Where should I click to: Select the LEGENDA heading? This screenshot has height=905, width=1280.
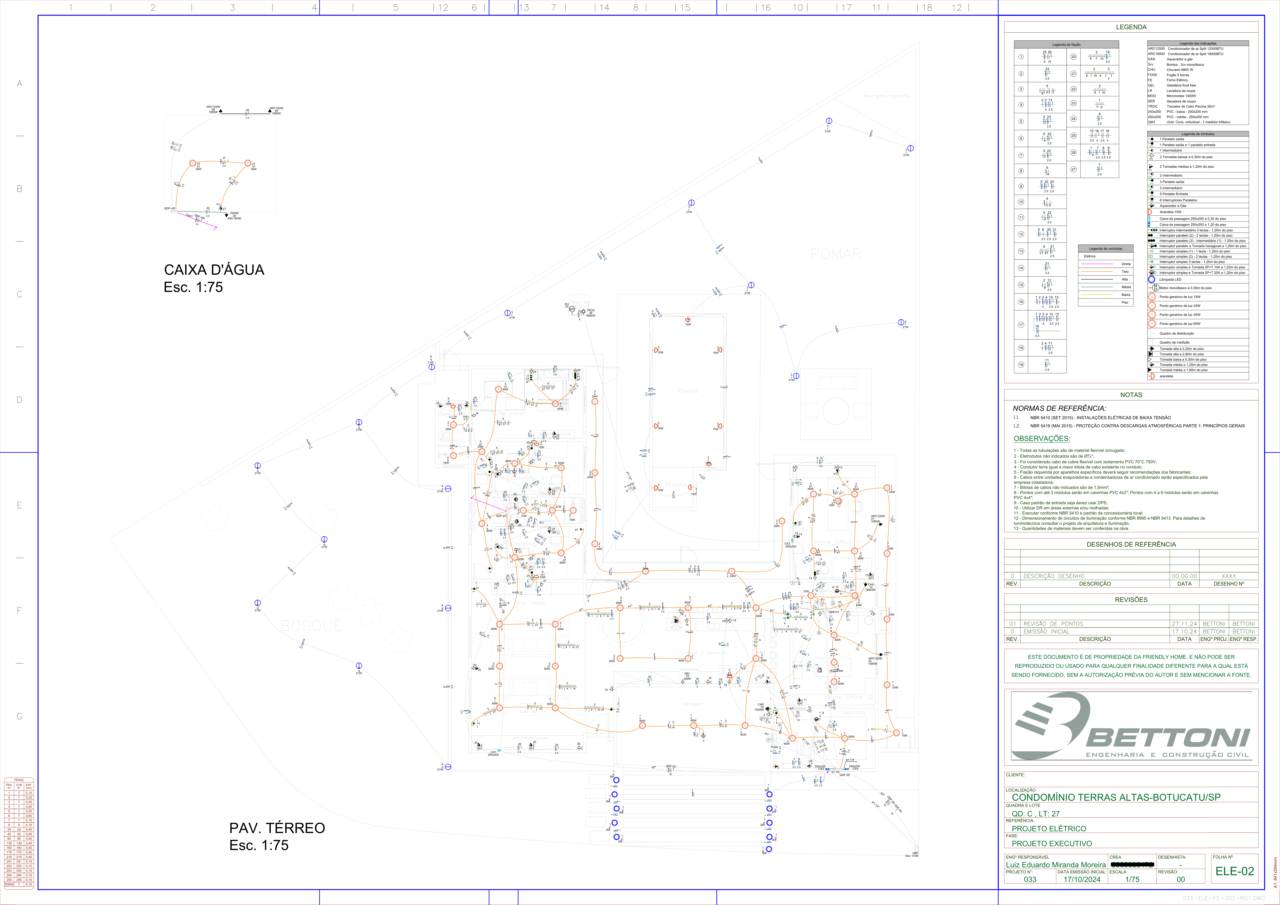point(1131,28)
